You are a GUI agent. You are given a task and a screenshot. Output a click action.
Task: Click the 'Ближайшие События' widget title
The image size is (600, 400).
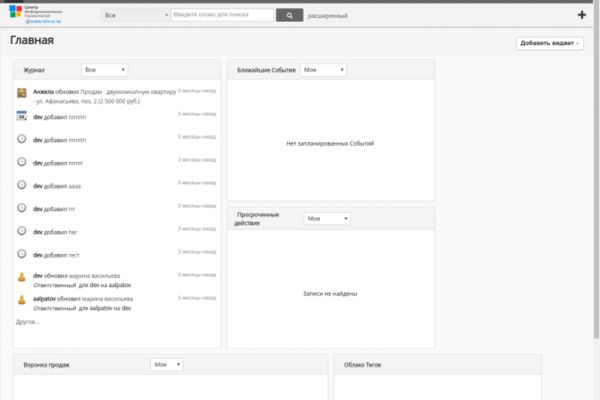(266, 70)
